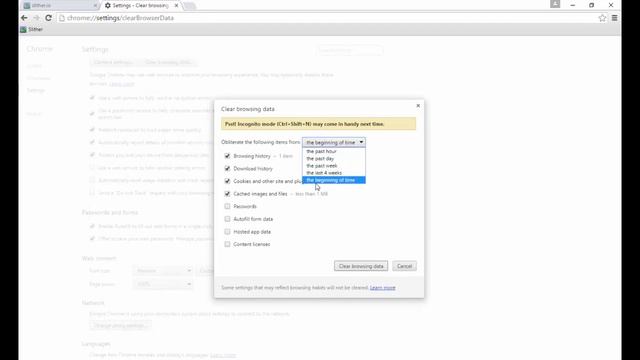Click background Change proxy settings button

[120, 325]
